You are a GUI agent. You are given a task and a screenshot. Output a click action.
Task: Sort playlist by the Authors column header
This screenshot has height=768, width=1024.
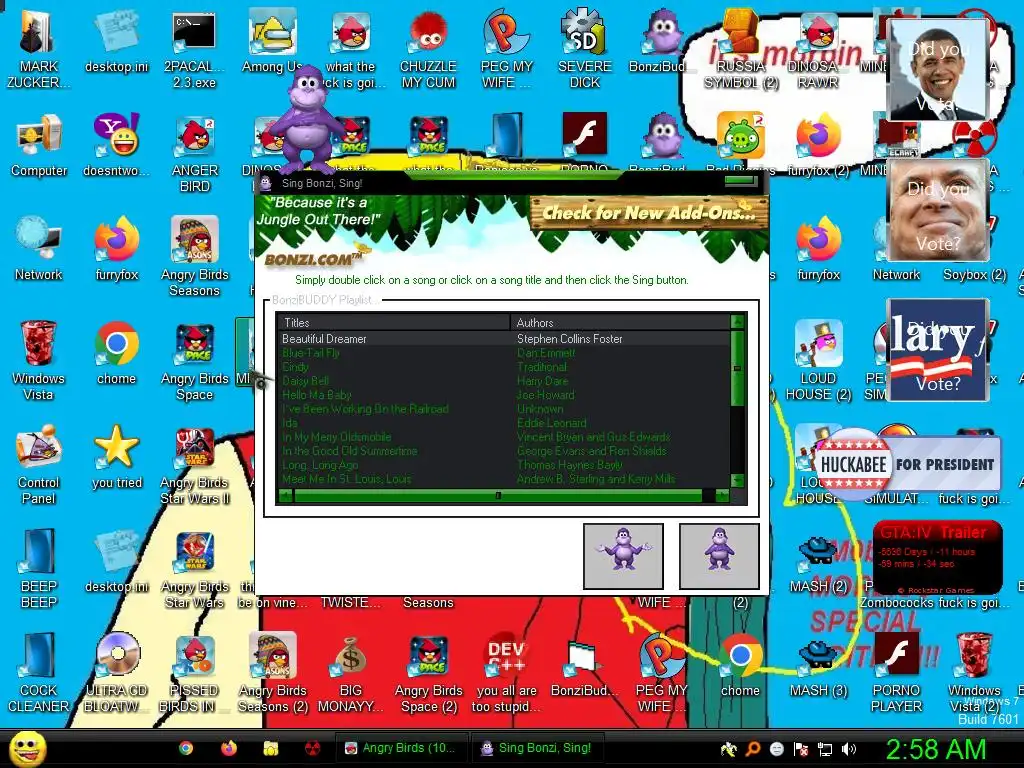pyautogui.click(x=620, y=323)
